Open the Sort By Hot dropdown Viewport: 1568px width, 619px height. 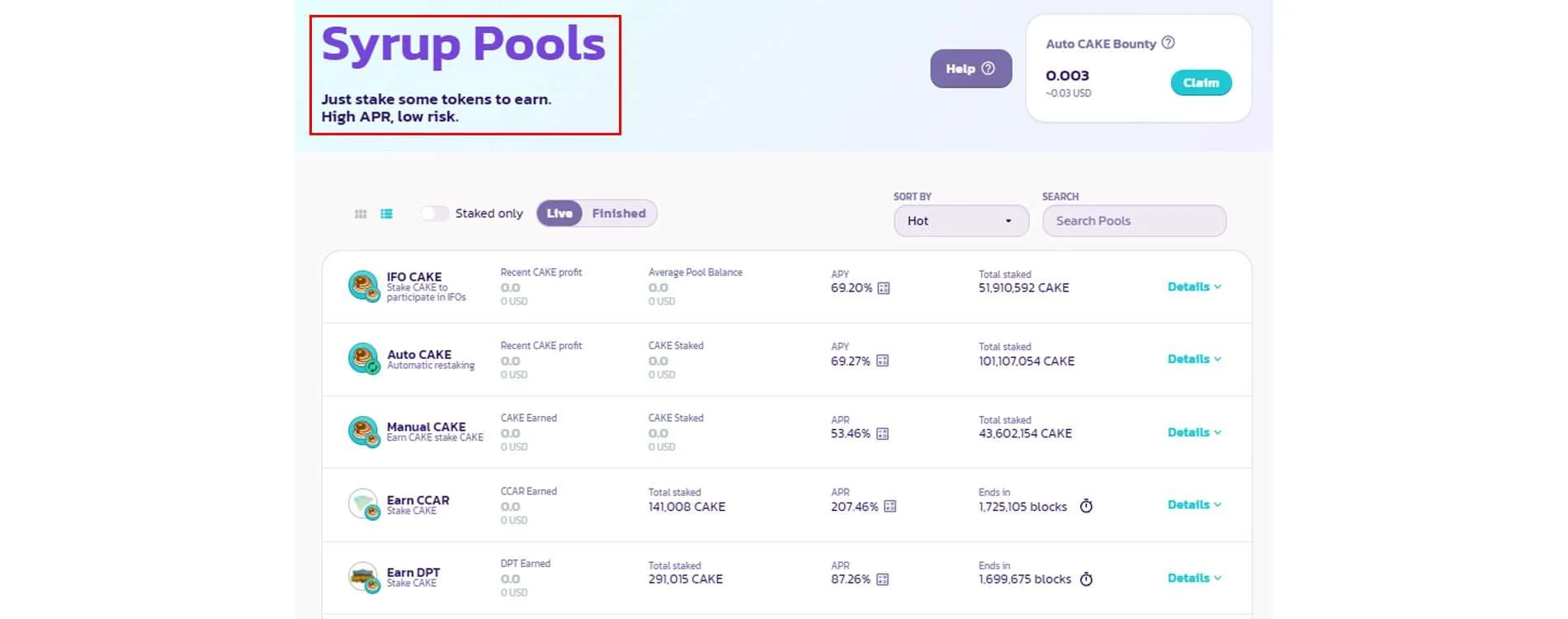[961, 221]
